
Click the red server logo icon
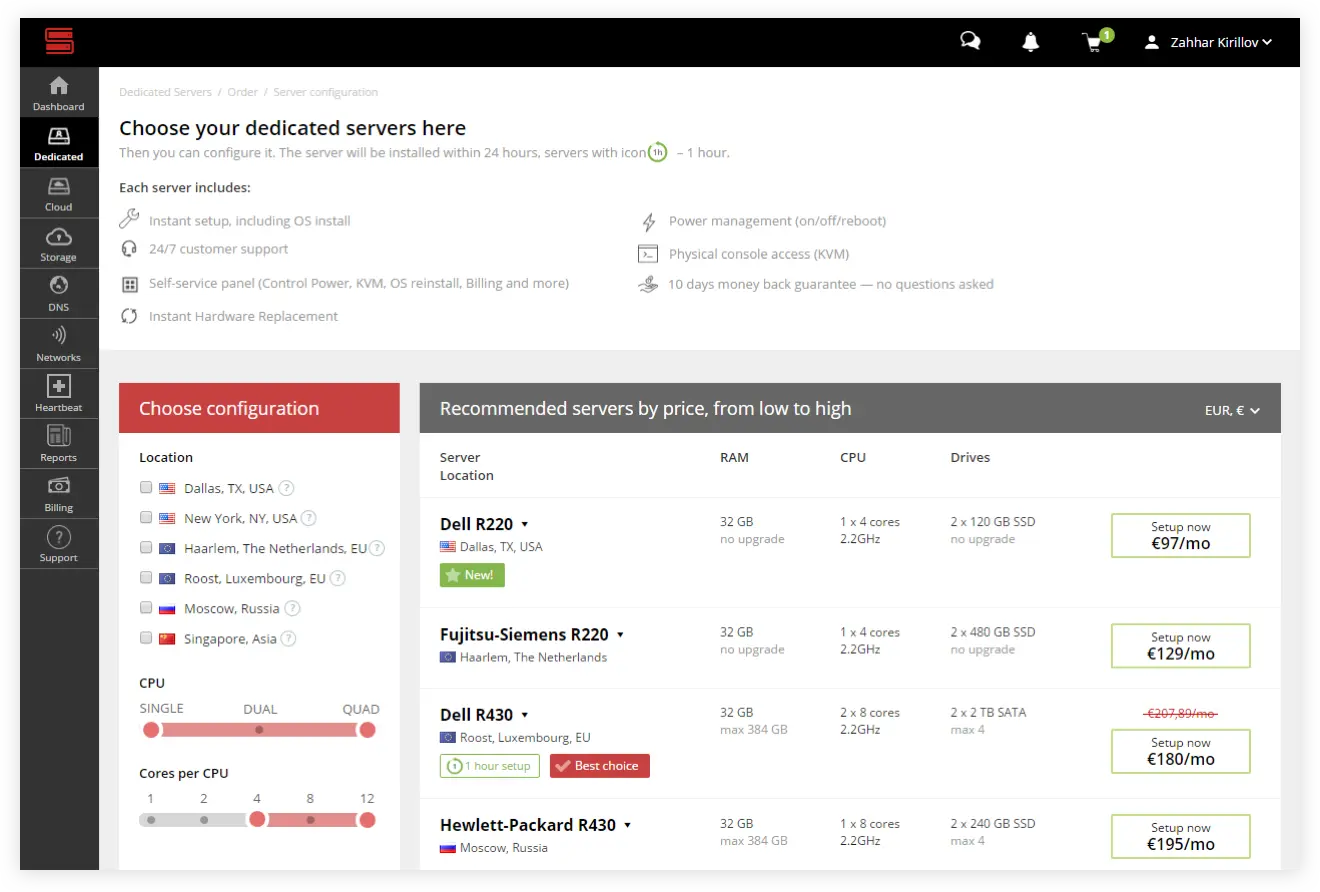coord(59,42)
